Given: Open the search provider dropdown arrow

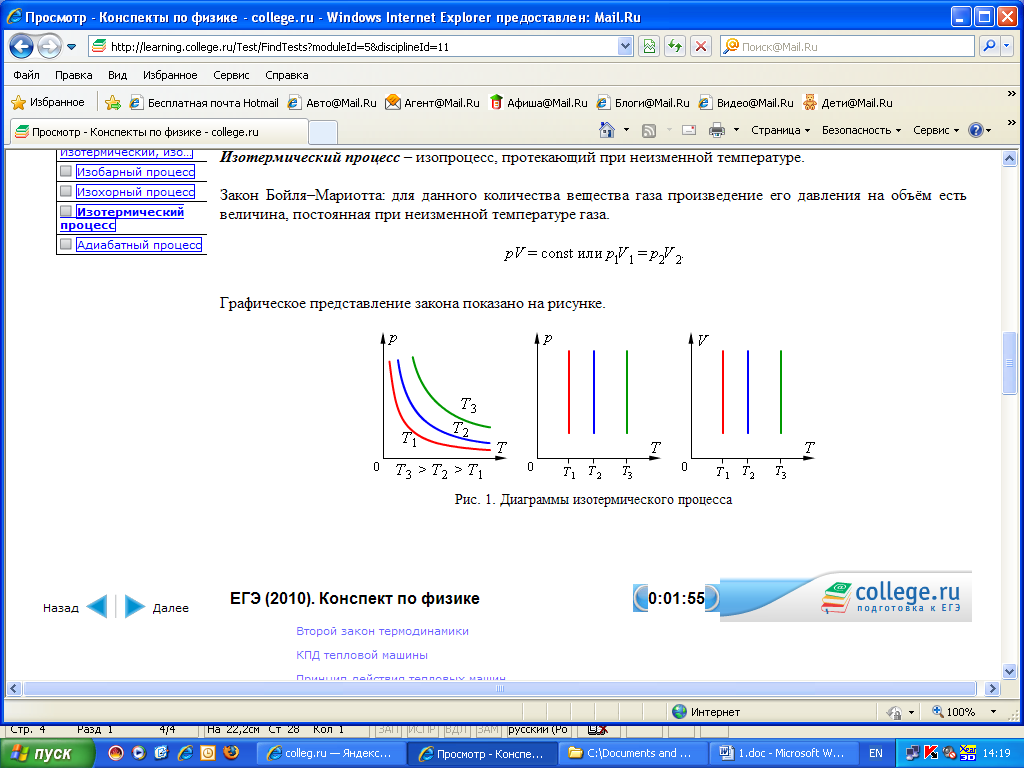Looking at the screenshot, I should pyautogui.click(x=1006, y=46).
